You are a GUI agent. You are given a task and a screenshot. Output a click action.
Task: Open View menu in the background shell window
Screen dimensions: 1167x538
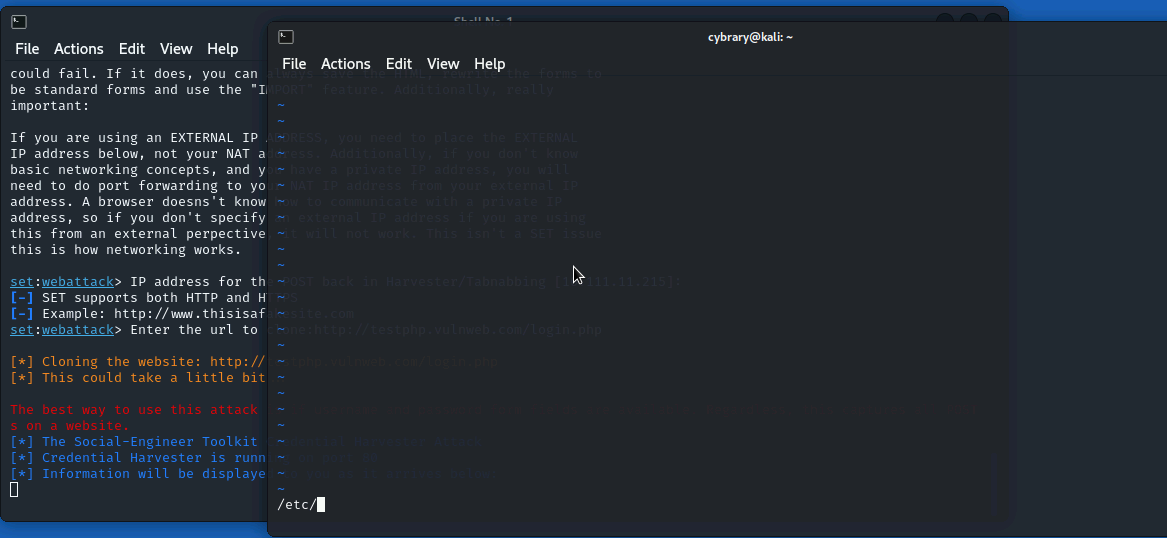(x=176, y=49)
